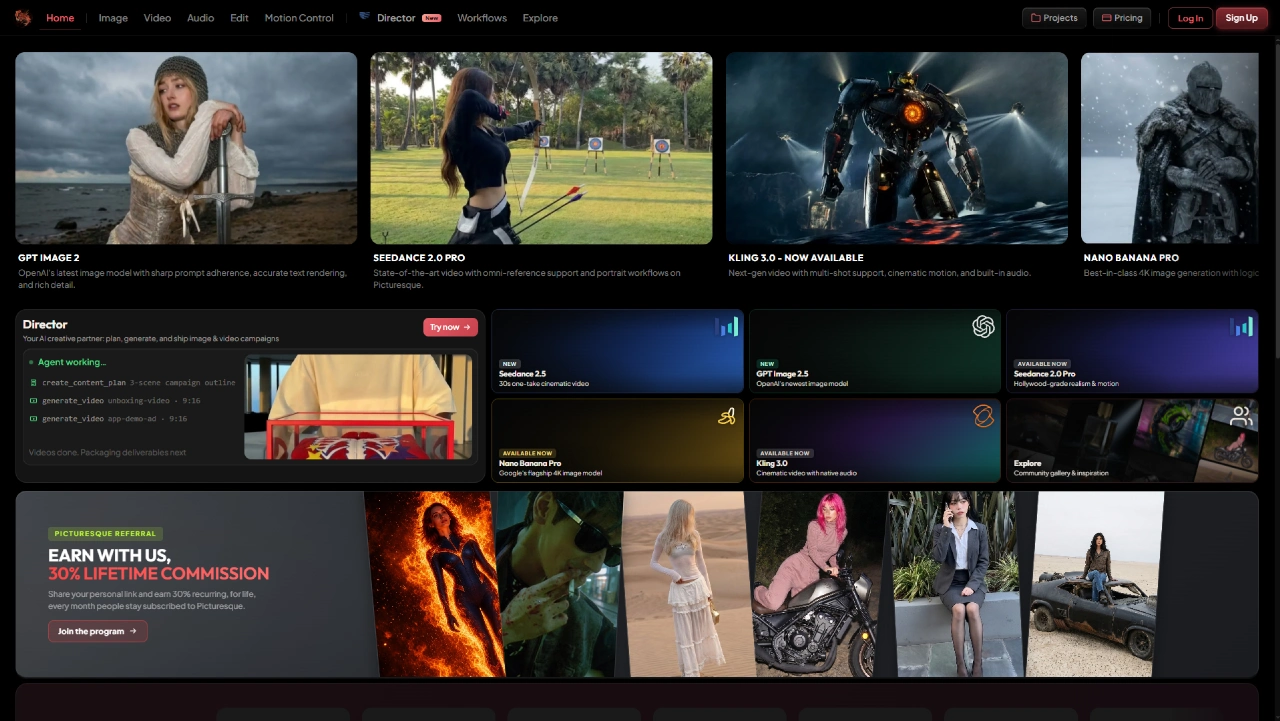Open the Video menu
The image size is (1280, 721).
pos(157,18)
